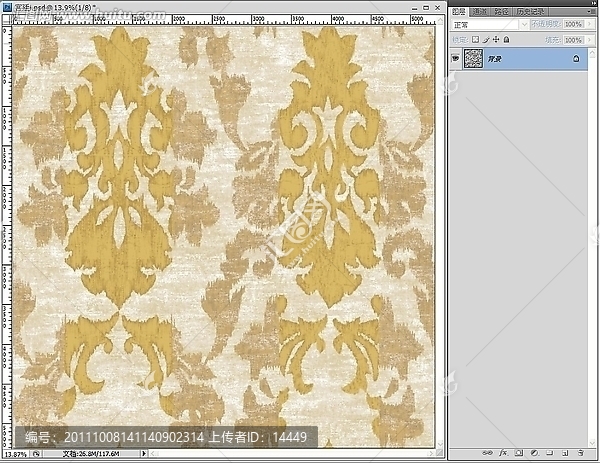Image resolution: width=600 pixels, height=463 pixels.
Task: Click the lock icon on the 背景 layer
Action: (x=576, y=59)
